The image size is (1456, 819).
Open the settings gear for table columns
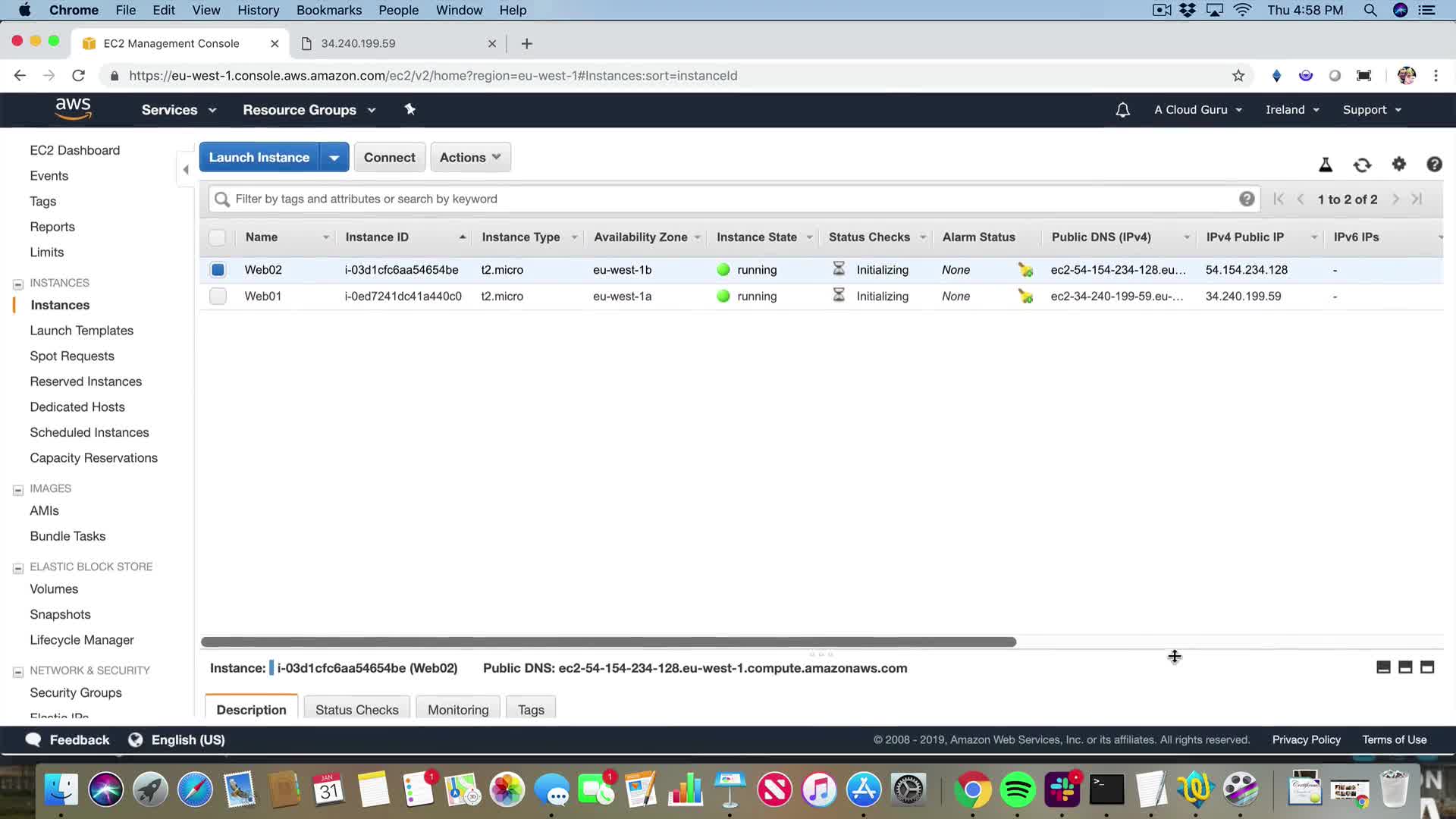(1398, 164)
